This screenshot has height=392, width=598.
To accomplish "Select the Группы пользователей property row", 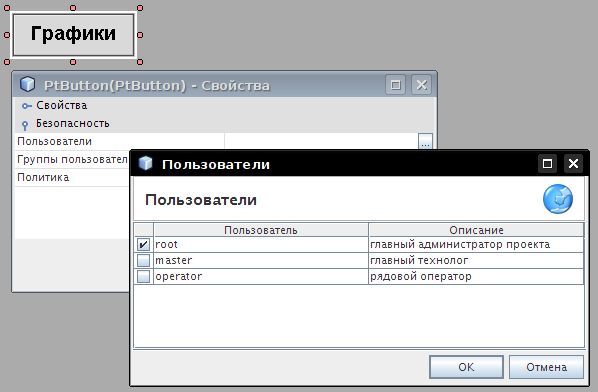I will (x=72, y=159).
